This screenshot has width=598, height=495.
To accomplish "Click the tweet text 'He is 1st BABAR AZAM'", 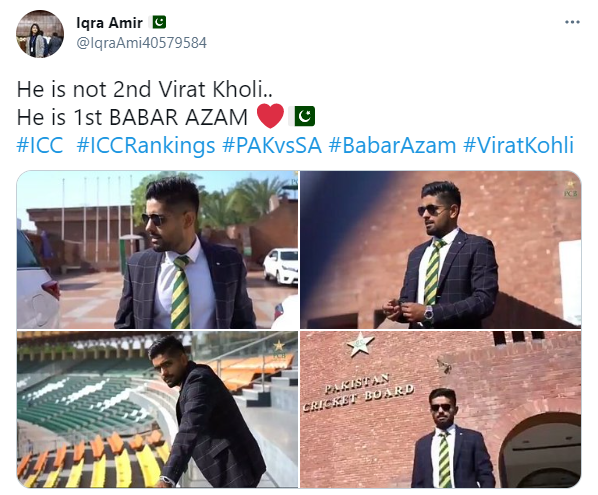I will (132, 117).
